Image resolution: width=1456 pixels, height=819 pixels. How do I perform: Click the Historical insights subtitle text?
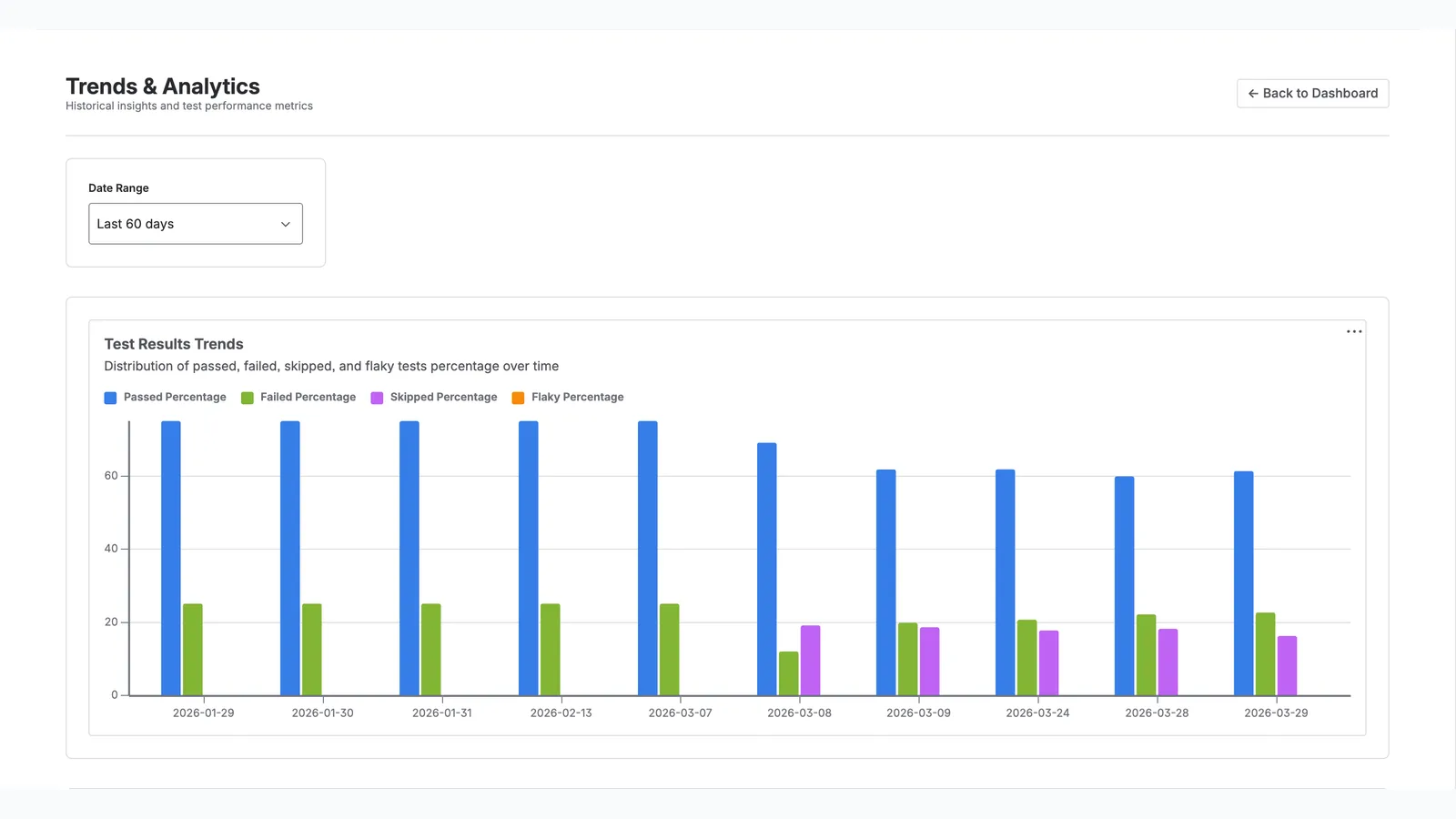tap(189, 106)
